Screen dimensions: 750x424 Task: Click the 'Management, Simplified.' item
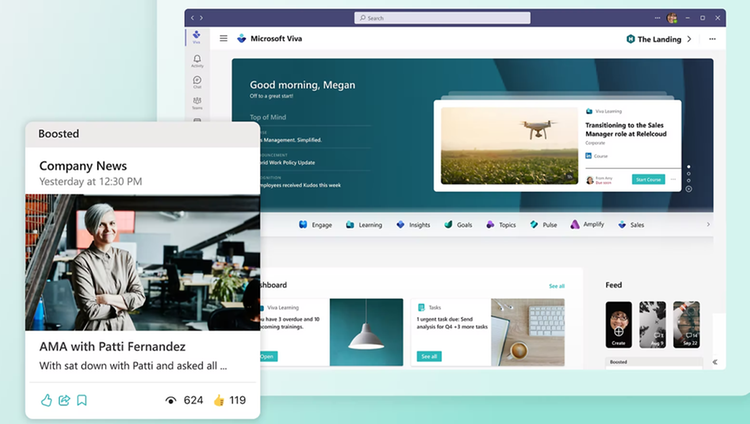point(291,140)
